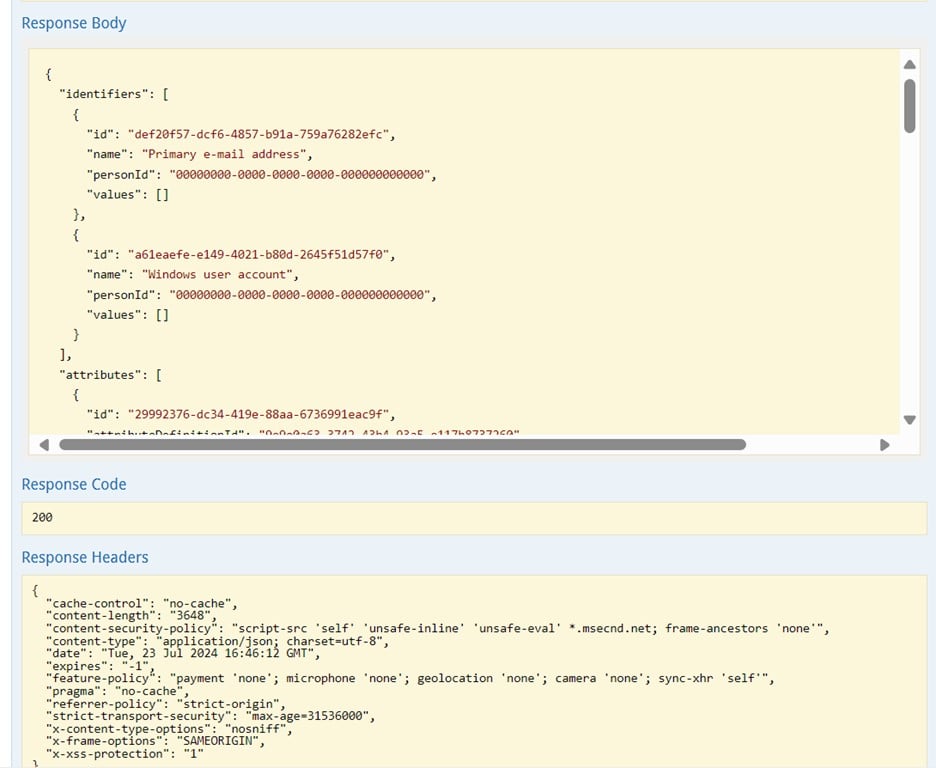Click the vertical scrollbar up arrow

(x=909, y=65)
